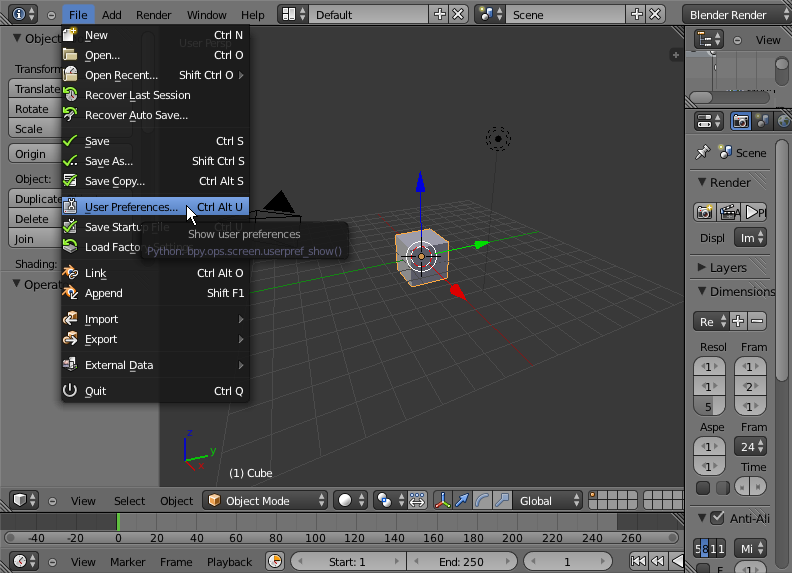Viewport: 792px width, 573px height.
Task: Click the Start frame field
Action: (x=347, y=561)
